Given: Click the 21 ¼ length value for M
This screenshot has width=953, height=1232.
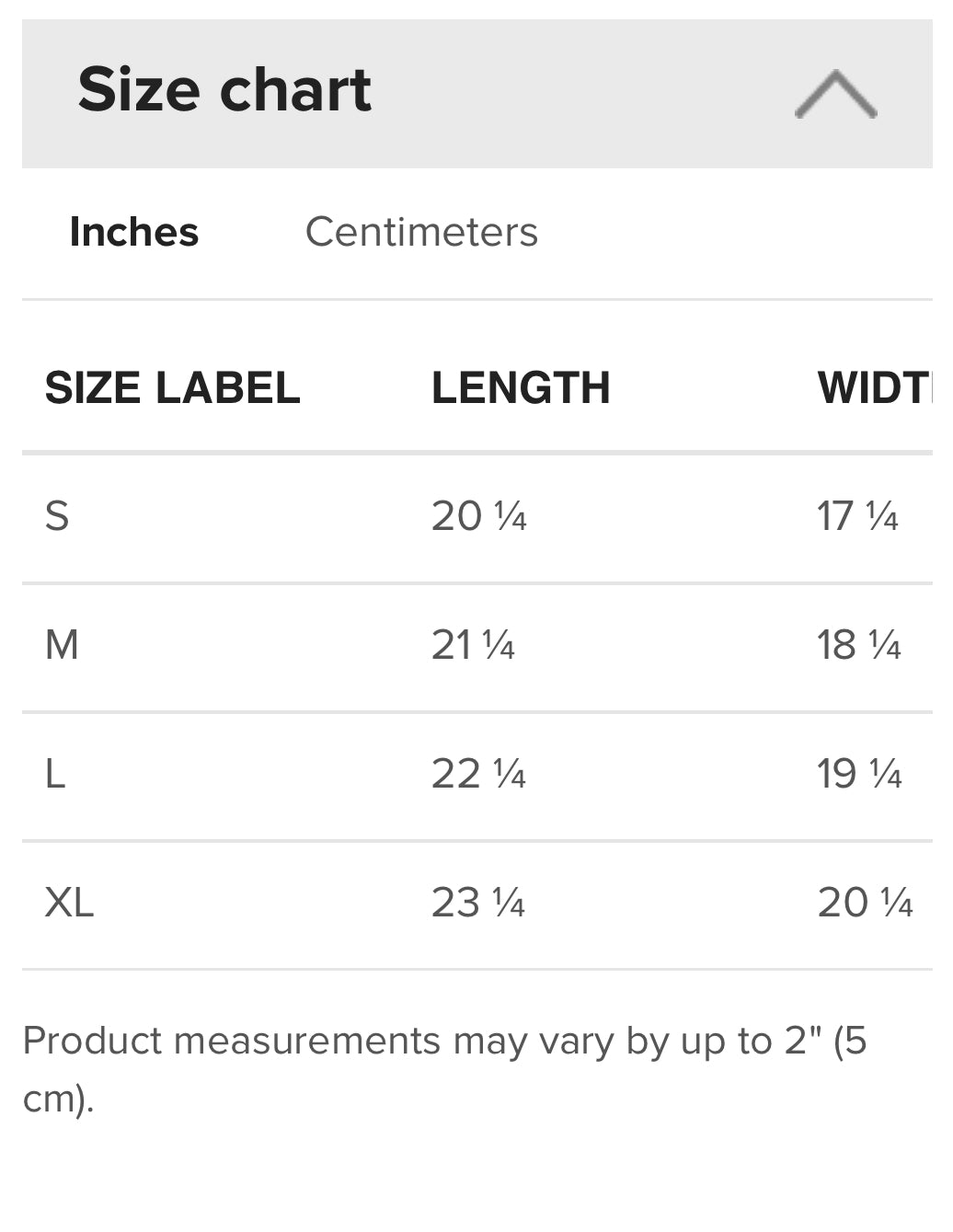Looking at the screenshot, I should (x=473, y=645).
